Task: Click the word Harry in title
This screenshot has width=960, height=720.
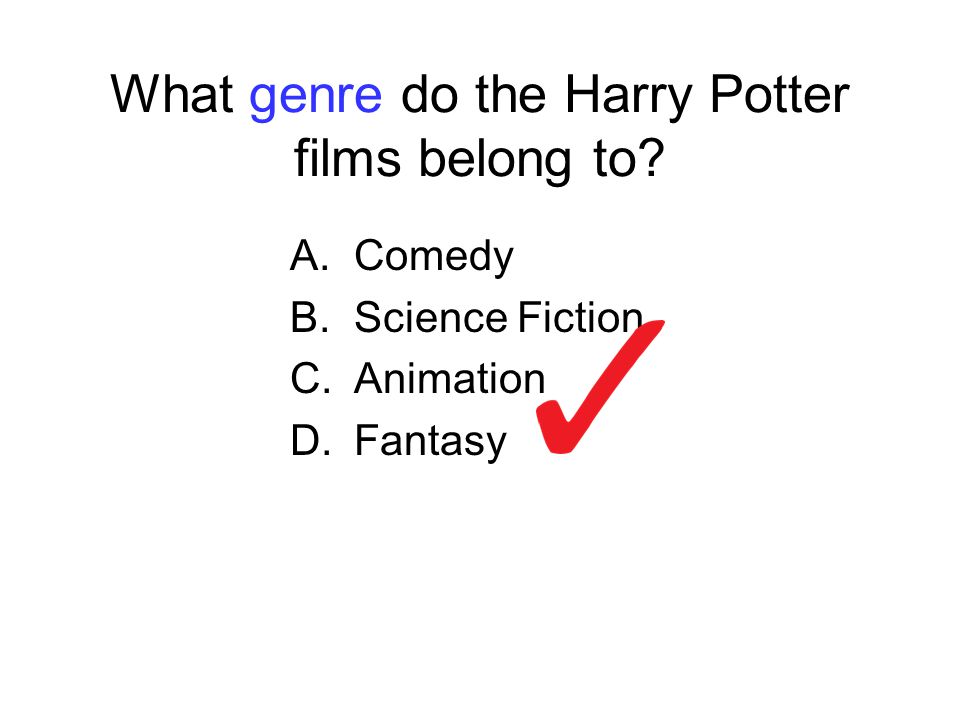Action: (x=628, y=97)
